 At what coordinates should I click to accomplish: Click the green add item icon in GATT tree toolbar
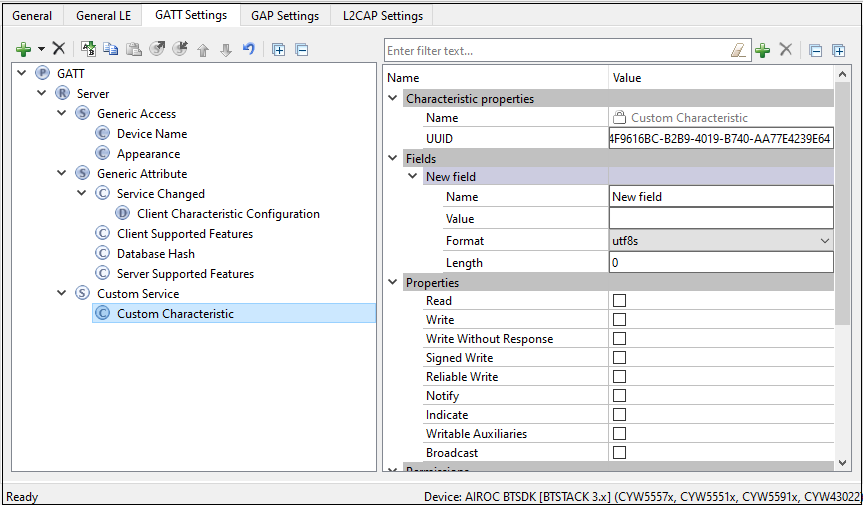(x=23, y=49)
